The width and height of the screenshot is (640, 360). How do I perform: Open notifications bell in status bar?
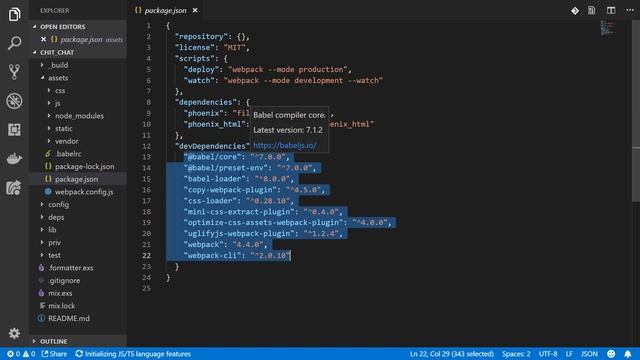(x=628, y=354)
